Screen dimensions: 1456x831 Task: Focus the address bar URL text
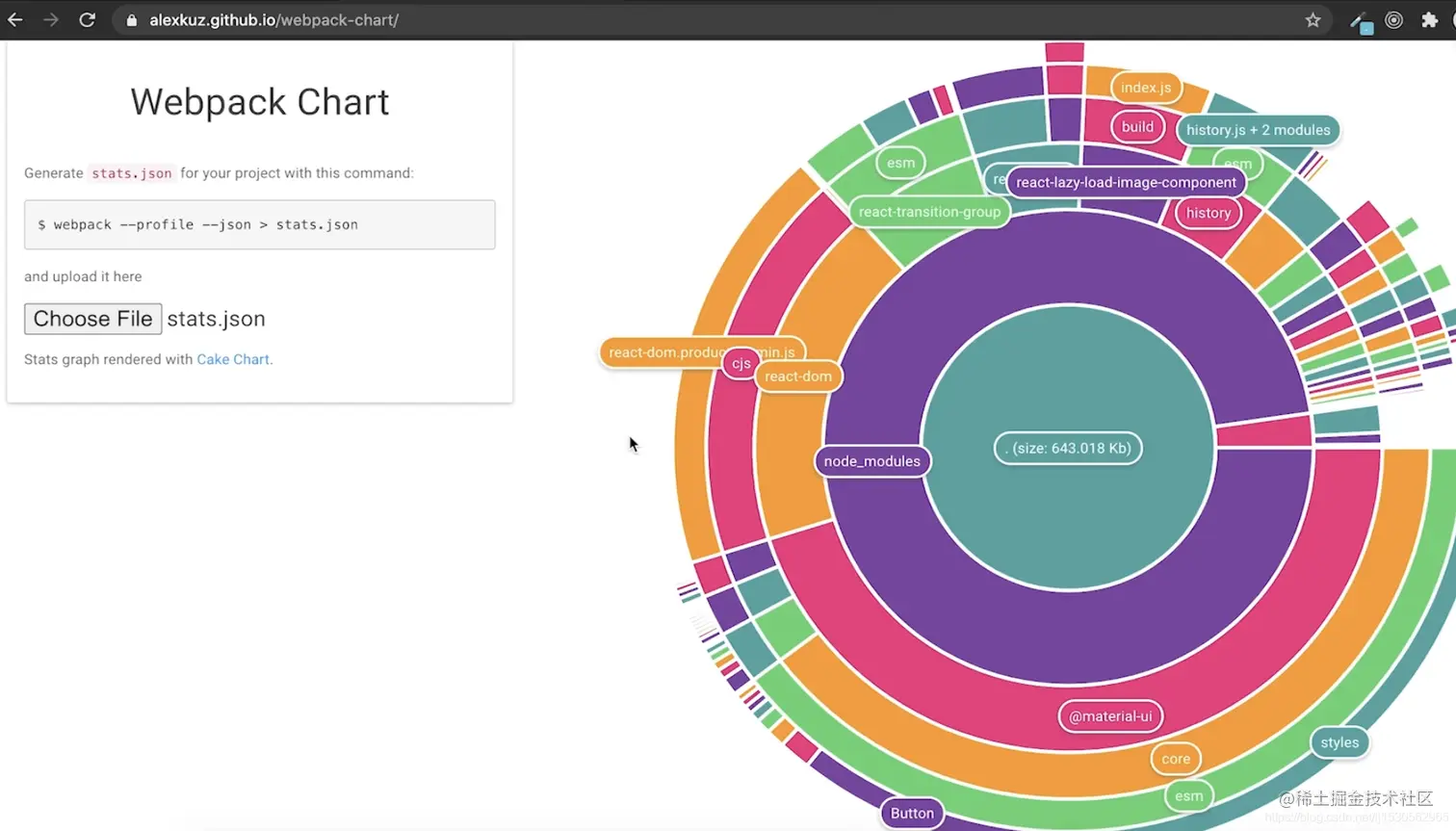273,20
